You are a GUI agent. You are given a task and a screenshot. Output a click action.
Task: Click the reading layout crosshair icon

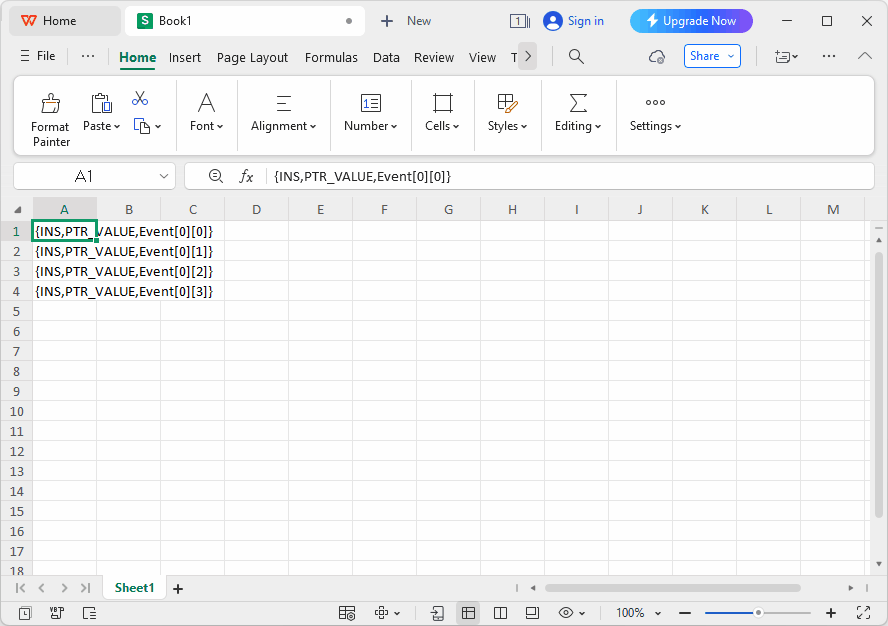pos(382,613)
